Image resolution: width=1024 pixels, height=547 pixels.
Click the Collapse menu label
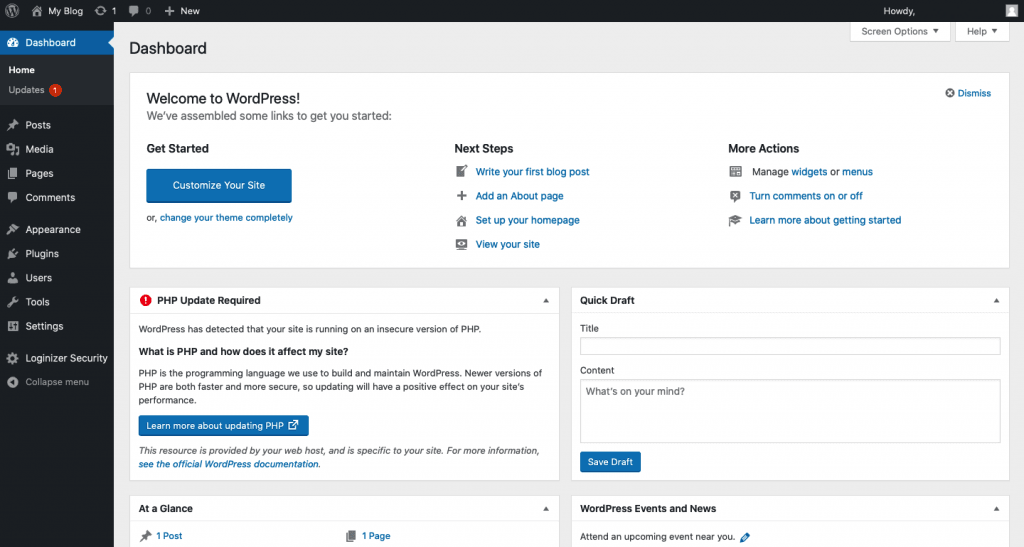(57, 382)
